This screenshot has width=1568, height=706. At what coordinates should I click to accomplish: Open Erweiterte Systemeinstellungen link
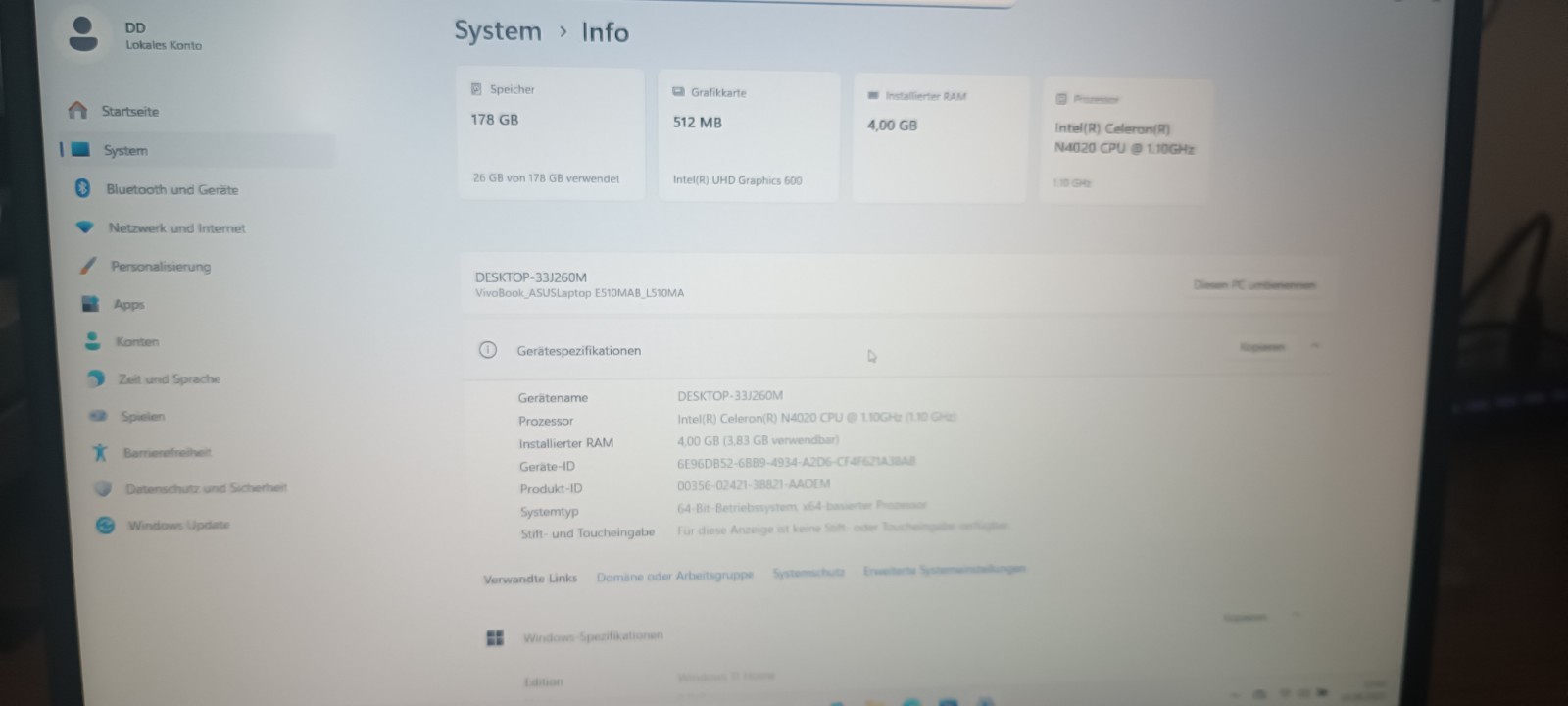click(x=945, y=569)
